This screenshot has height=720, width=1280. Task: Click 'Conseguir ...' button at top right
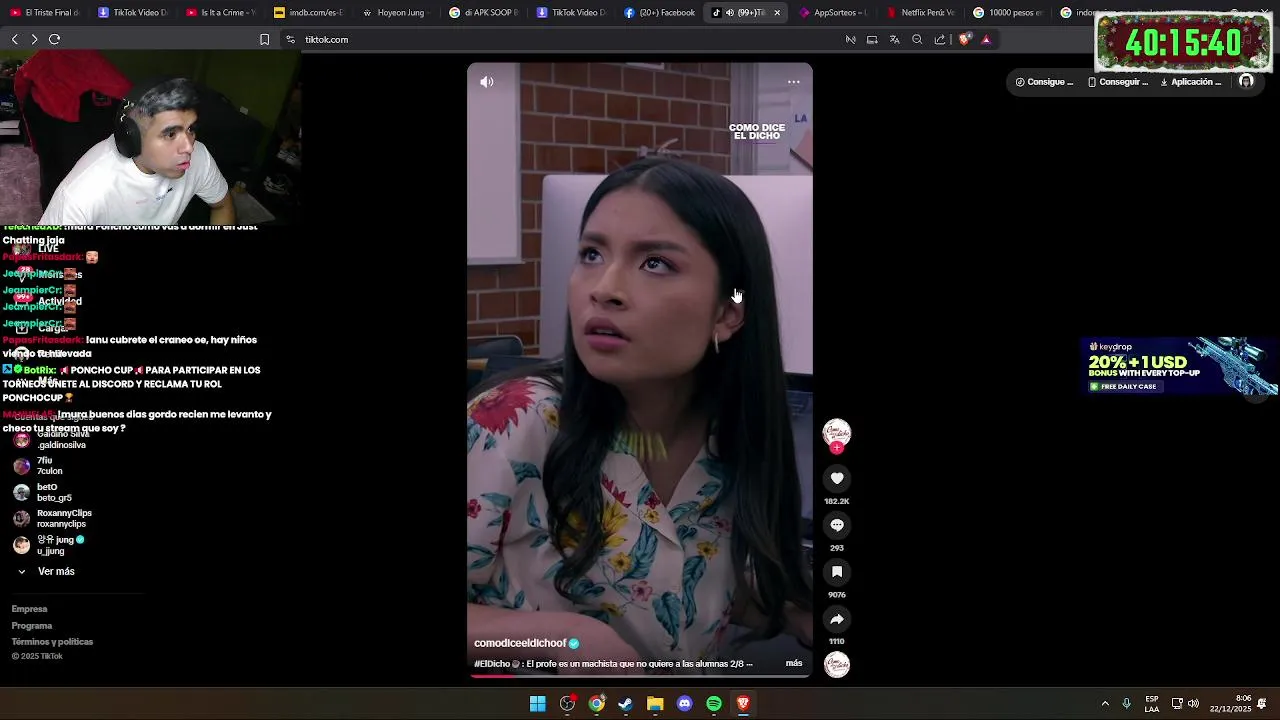[x=1118, y=82]
